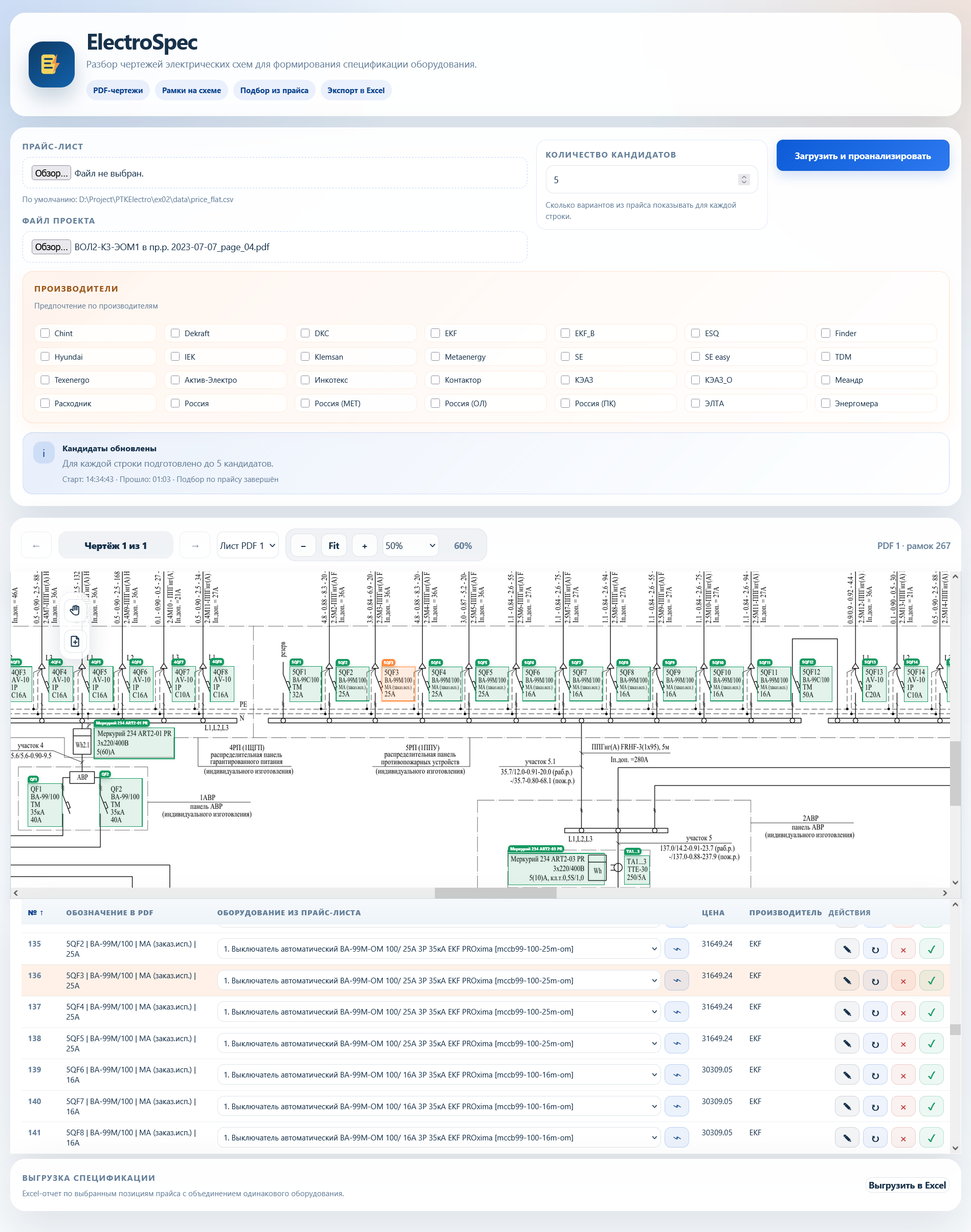Image resolution: width=971 pixels, height=1232 pixels.
Task: Select the Экспорт в Excel tab pill
Action: point(356,91)
